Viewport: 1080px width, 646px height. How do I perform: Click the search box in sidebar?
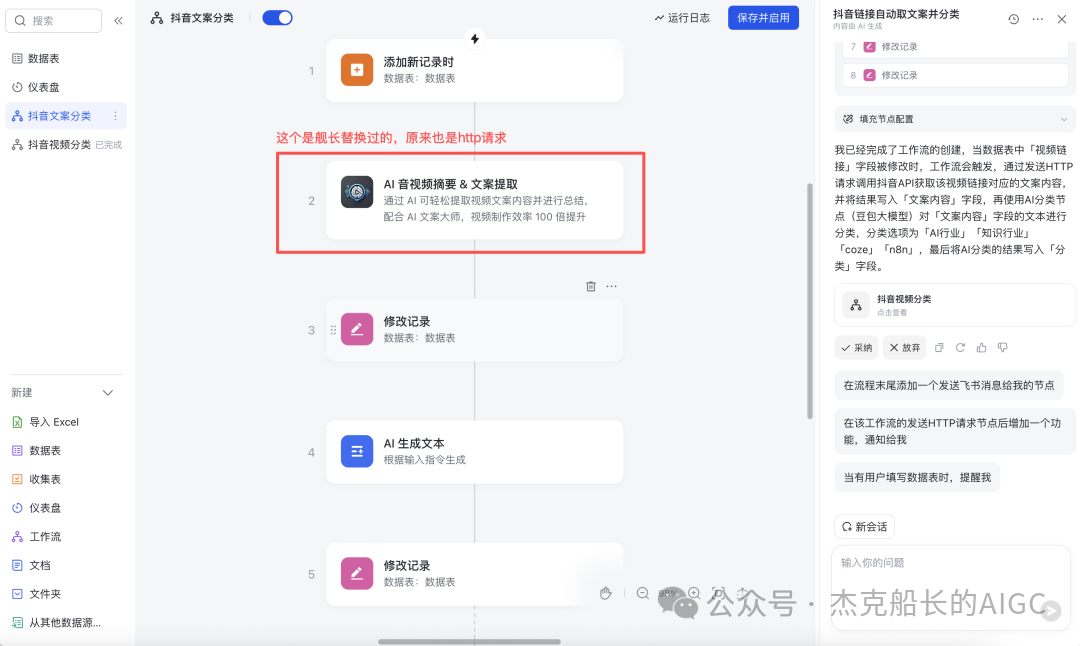point(54,21)
